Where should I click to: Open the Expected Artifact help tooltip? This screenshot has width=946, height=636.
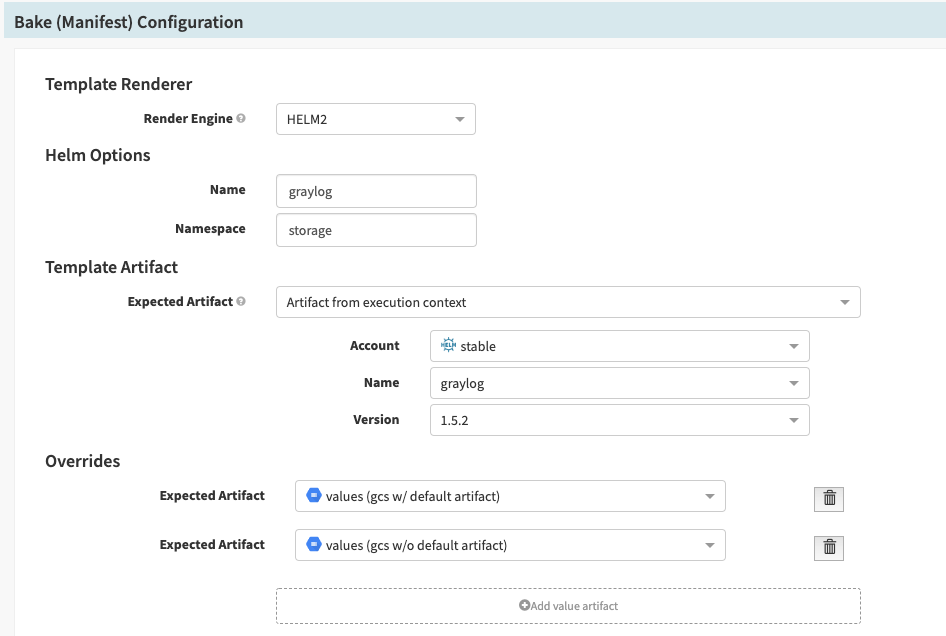click(x=240, y=300)
